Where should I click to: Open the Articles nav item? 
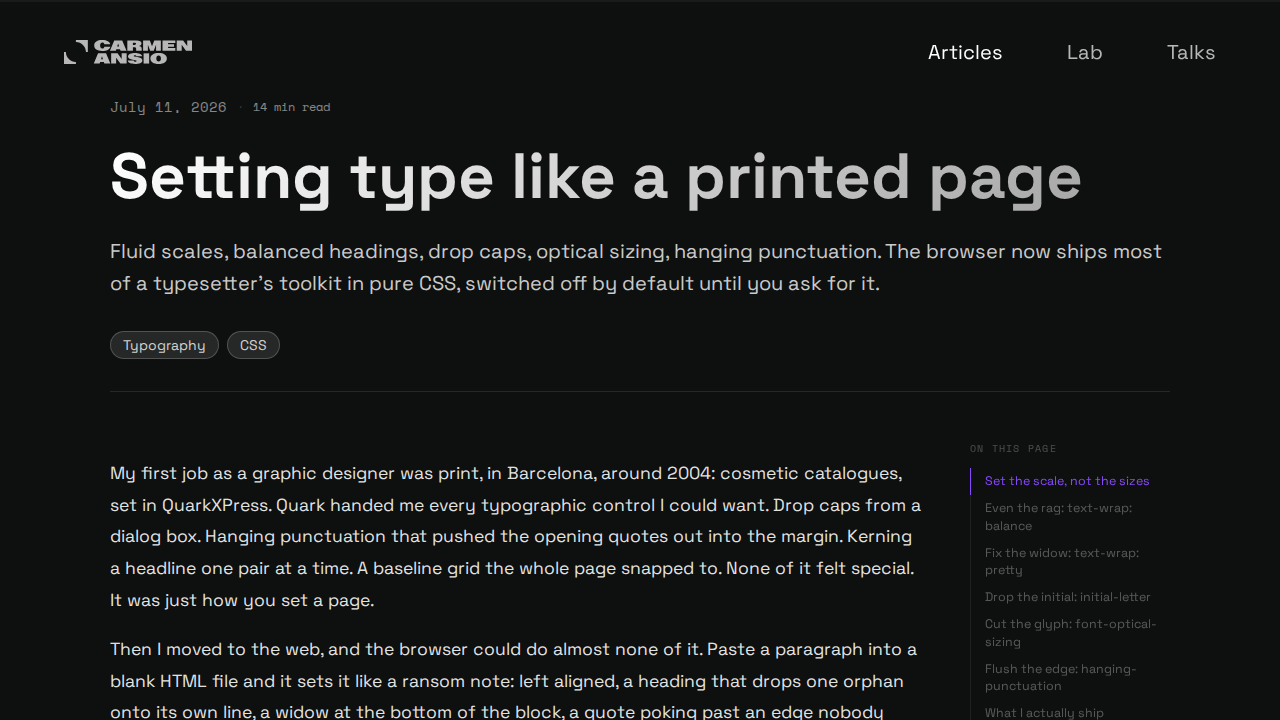tap(965, 53)
